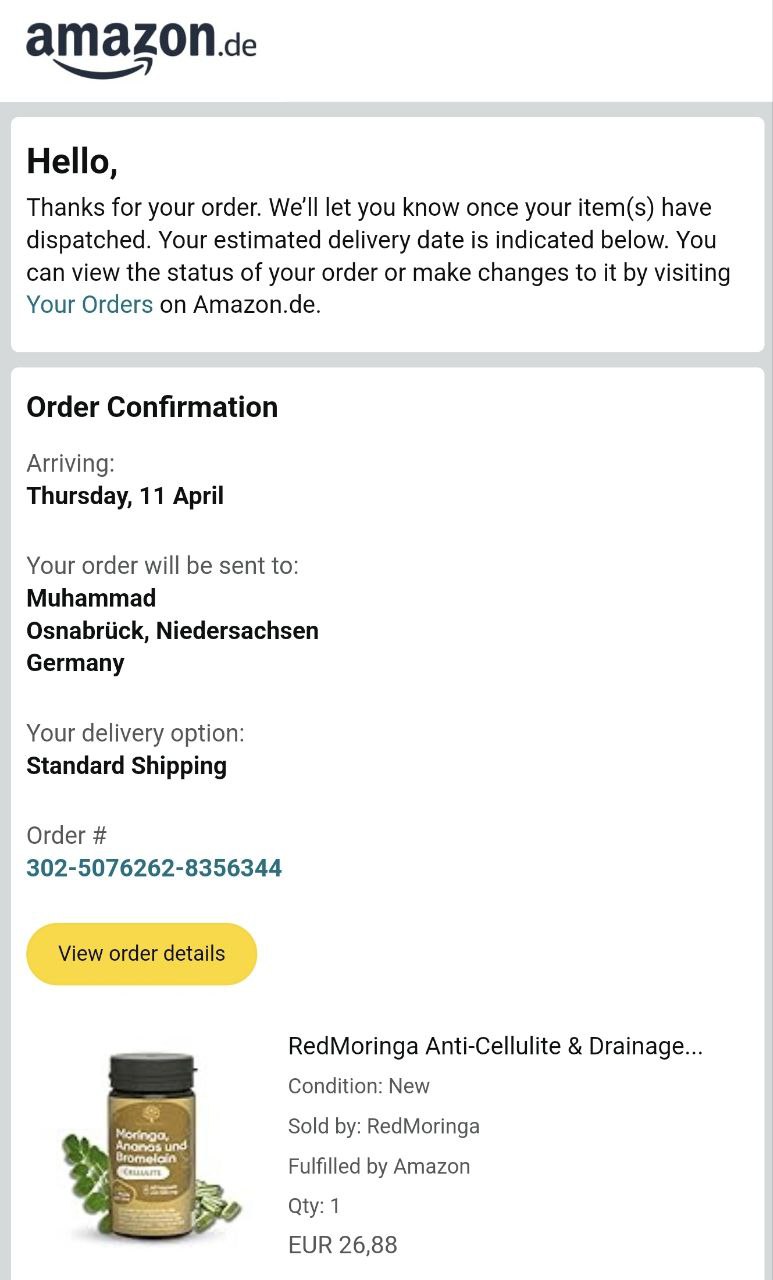Click the Fulfilled by Amazon text

click(379, 1166)
